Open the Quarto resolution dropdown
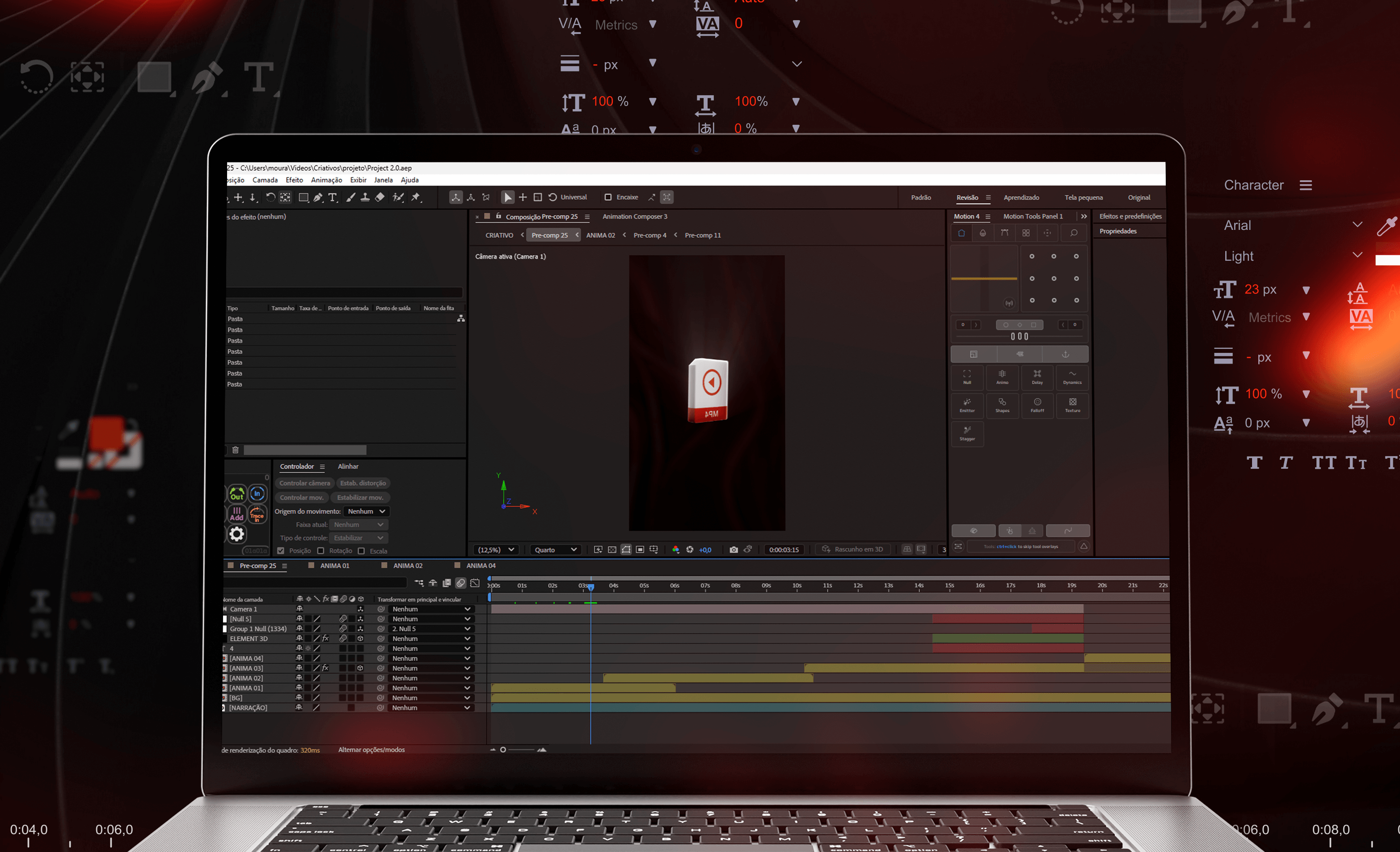 555,549
